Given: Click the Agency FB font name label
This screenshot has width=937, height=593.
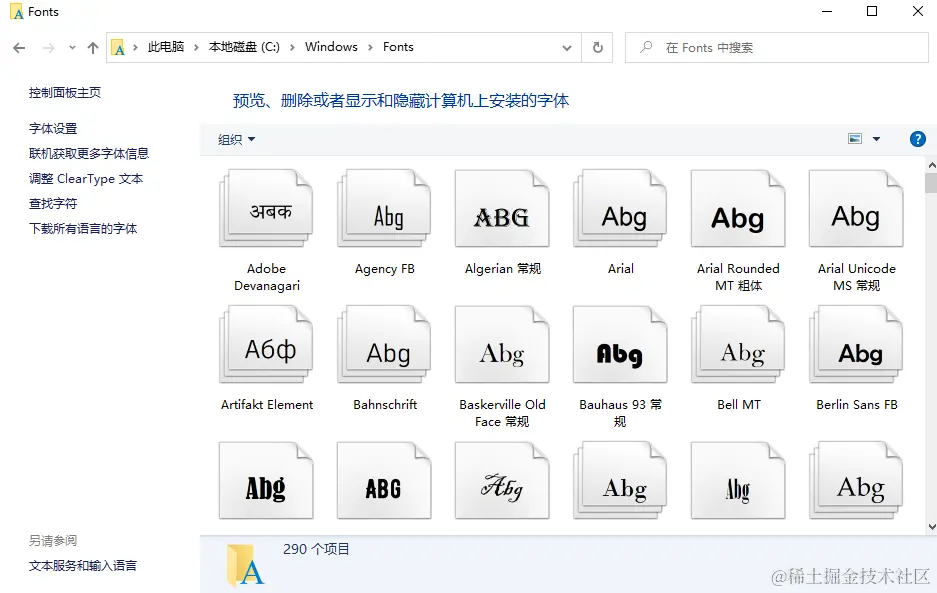Looking at the screenshot, I should (x=384, y=269).
